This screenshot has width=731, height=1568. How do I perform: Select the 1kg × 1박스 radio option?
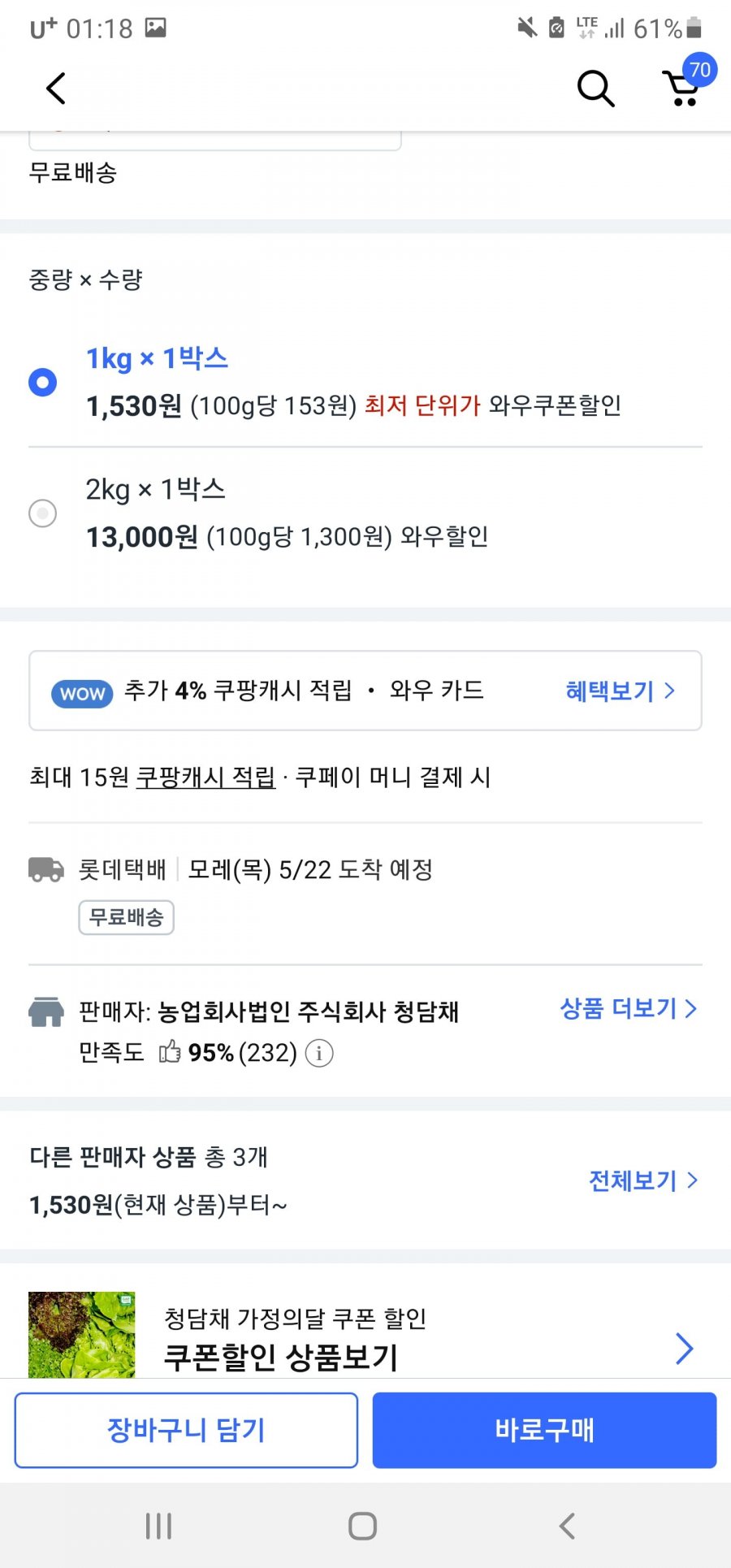tap(42, 382)
